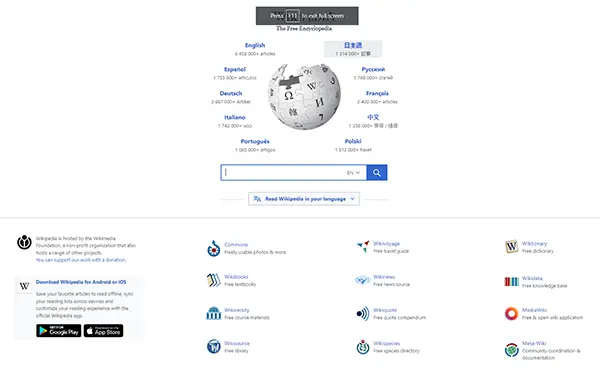Click the translate icon in language button
Image resolution: width=600 pixels, height=368 pixels.
coord(257,199)
